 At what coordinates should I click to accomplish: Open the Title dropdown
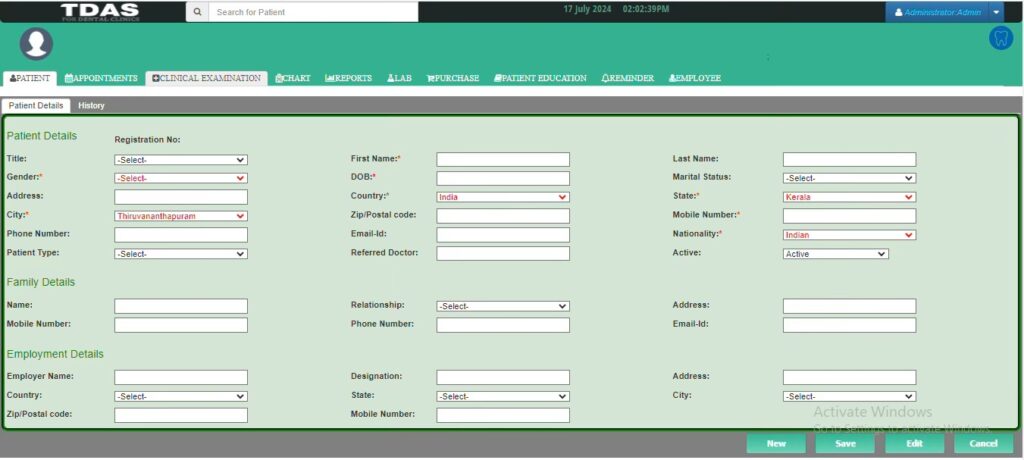point(181,159)
